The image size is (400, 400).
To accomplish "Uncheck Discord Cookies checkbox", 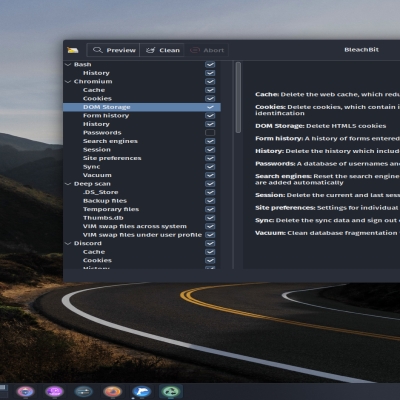I will point(210,260).
